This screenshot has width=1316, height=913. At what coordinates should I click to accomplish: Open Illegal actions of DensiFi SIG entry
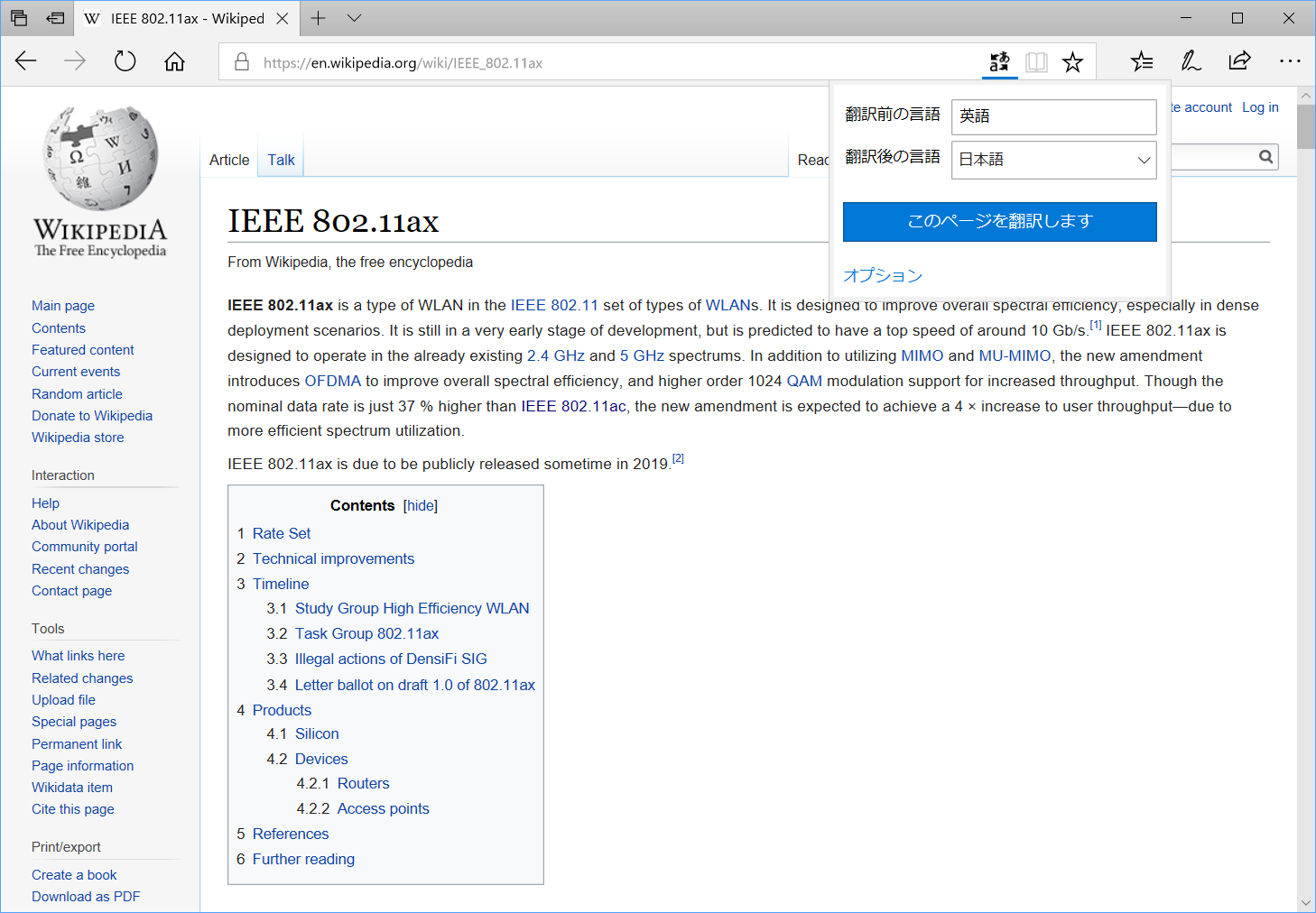pos(391,659)
